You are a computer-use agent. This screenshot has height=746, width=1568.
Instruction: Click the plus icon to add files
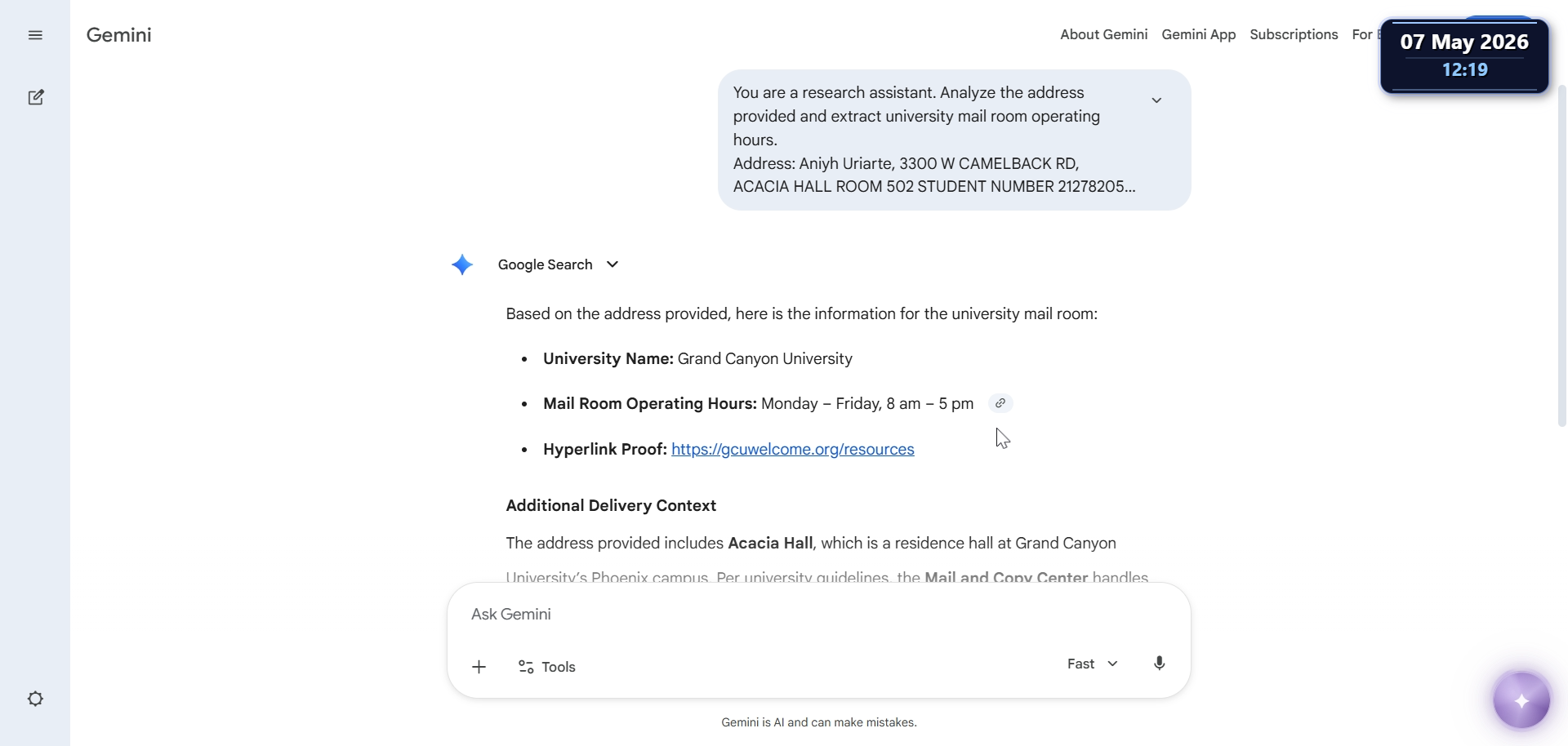[479, 667]
